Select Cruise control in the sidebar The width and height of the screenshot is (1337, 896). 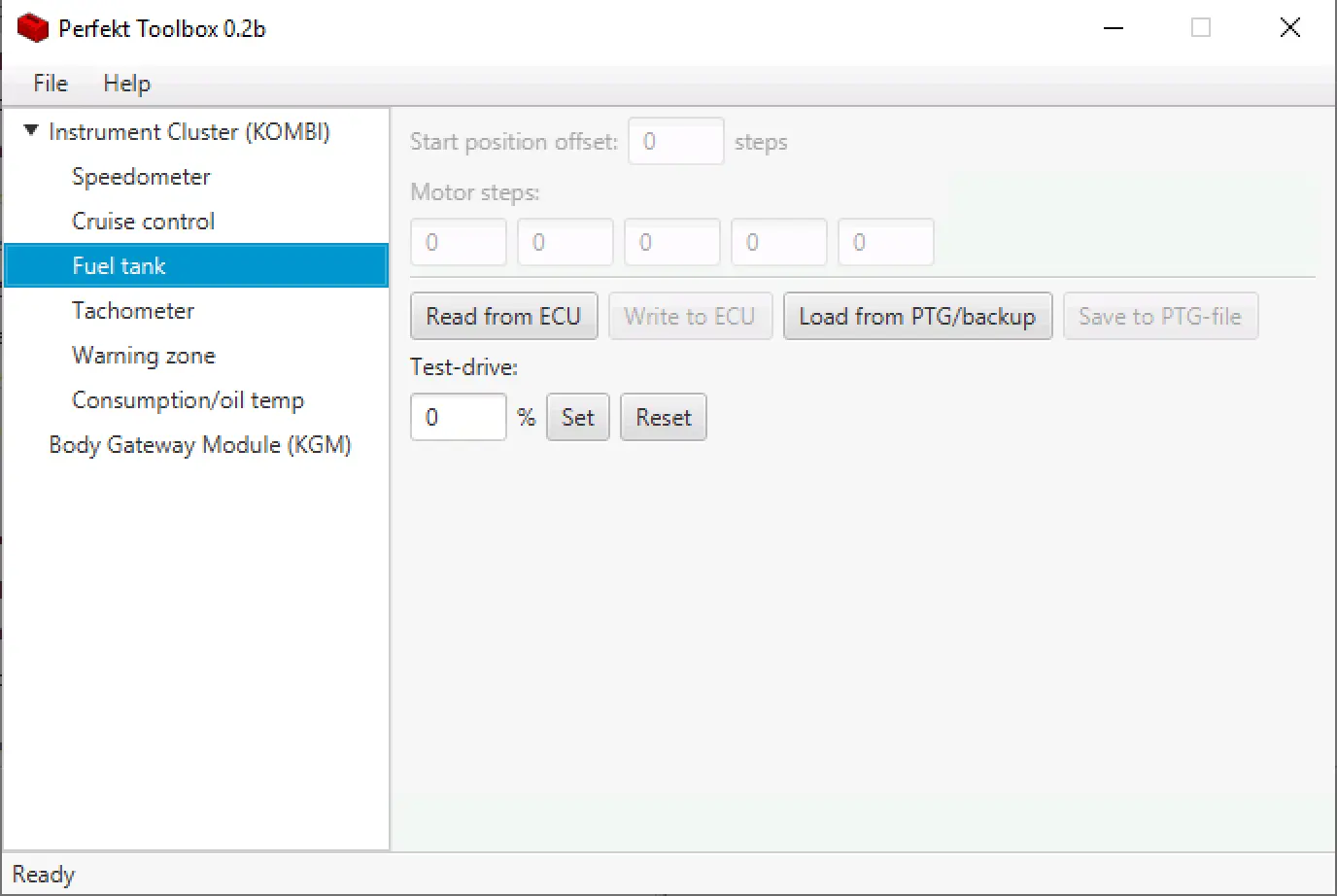pyautogui.click(x=143, y=222)
